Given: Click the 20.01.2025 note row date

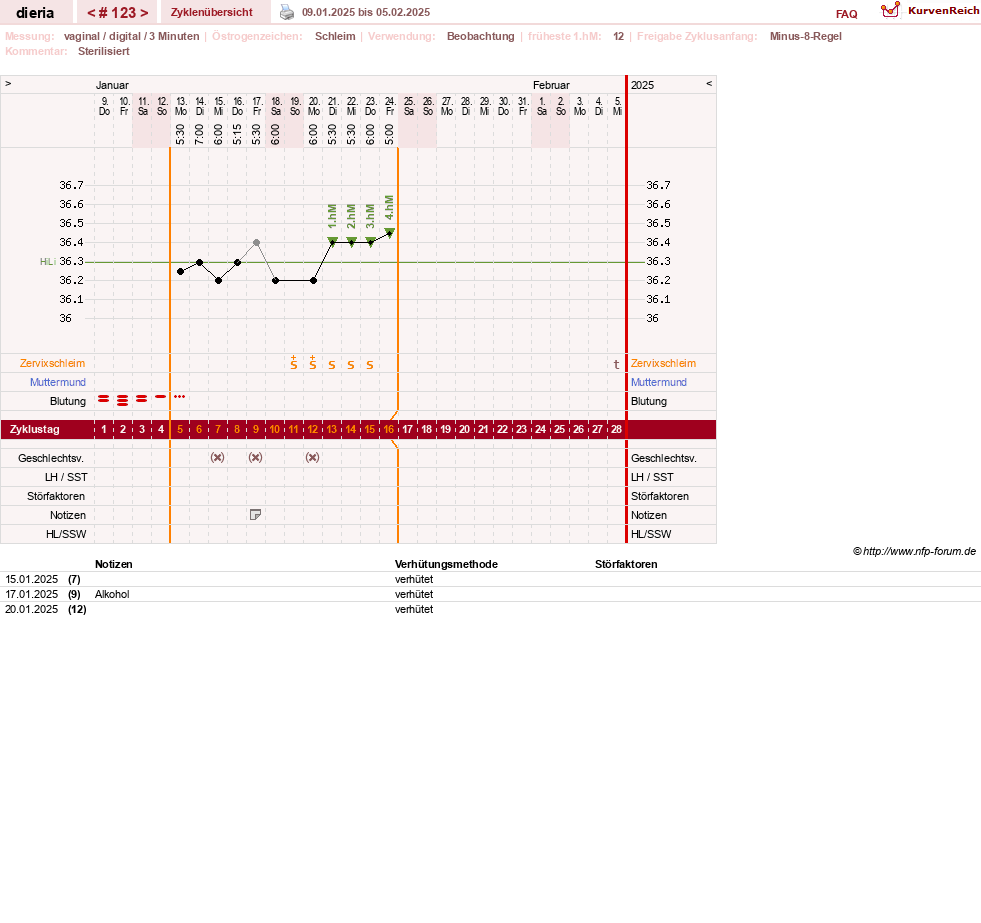Looking at the screenshot, I should tap(31, 609).
